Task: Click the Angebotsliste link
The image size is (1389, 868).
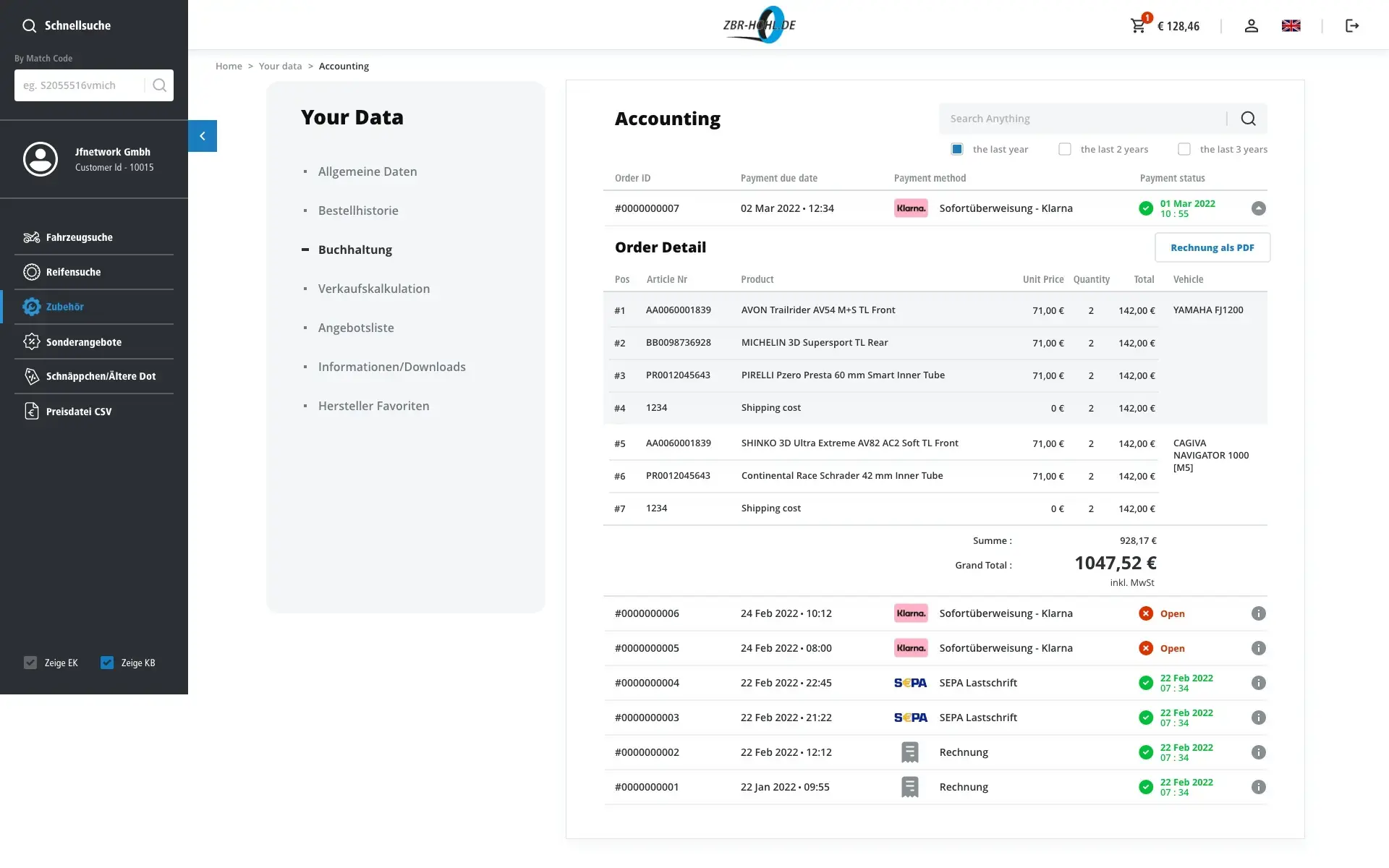Action: tap(356, 327)
